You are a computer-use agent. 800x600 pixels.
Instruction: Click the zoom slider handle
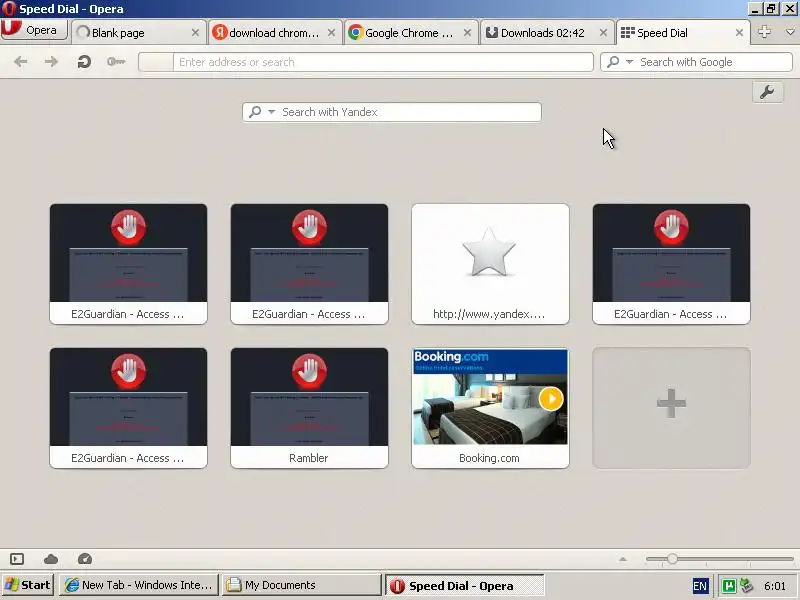point(672,559)
